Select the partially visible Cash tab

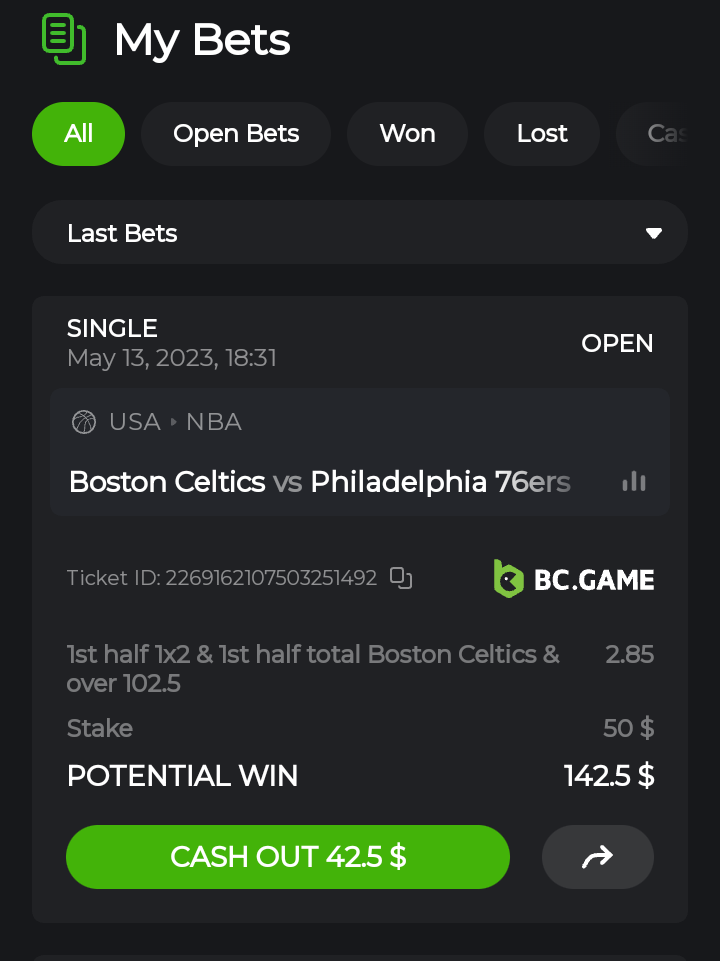[x=662, y=134]
